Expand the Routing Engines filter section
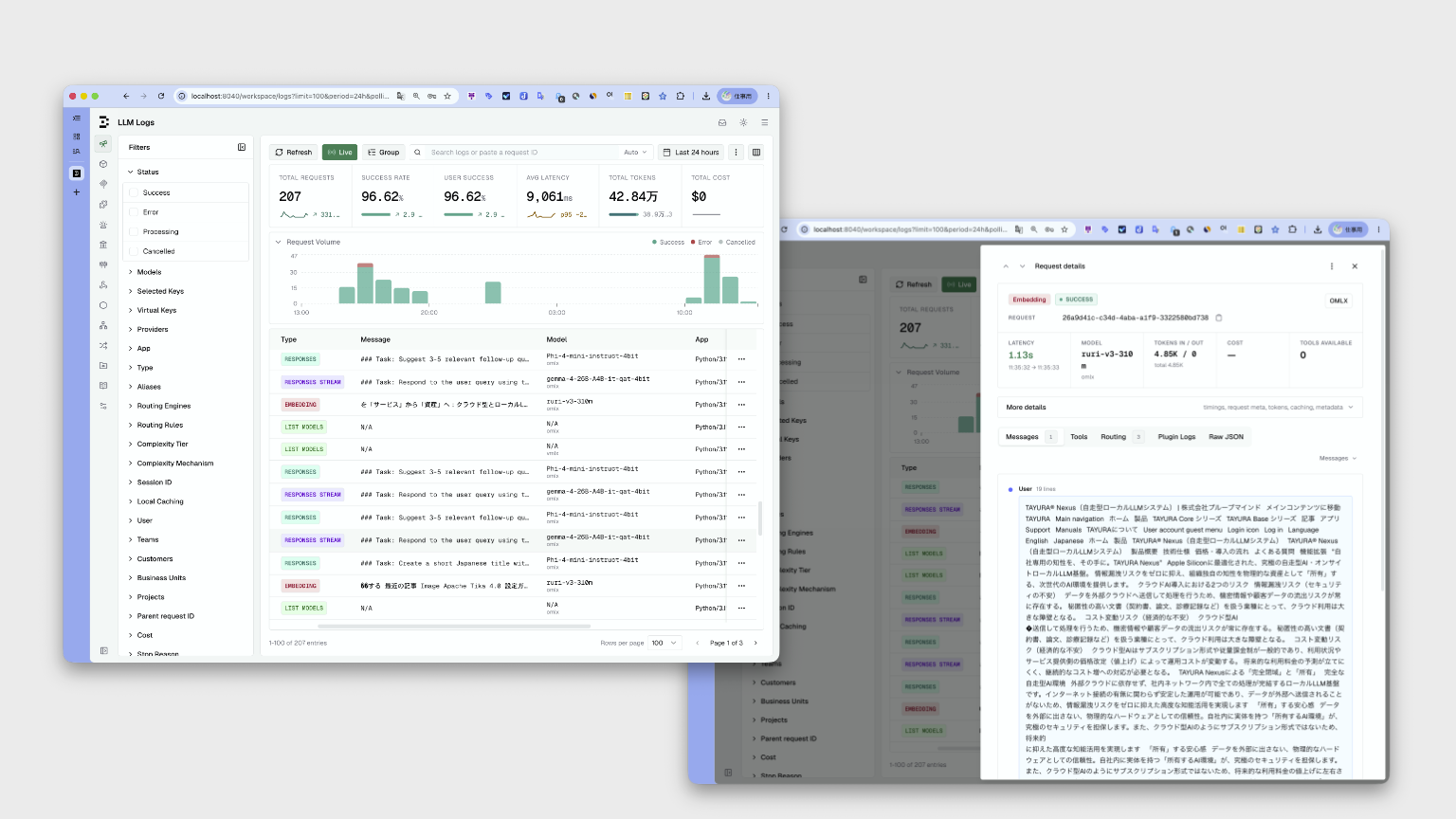This screenshot has height=819, width=1456. [x=160, y=406]
